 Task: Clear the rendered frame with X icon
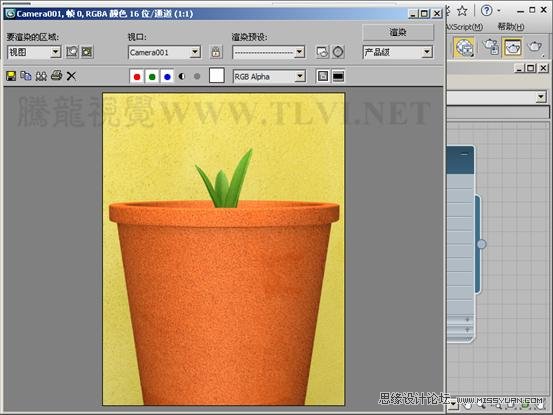coord(71,76)
